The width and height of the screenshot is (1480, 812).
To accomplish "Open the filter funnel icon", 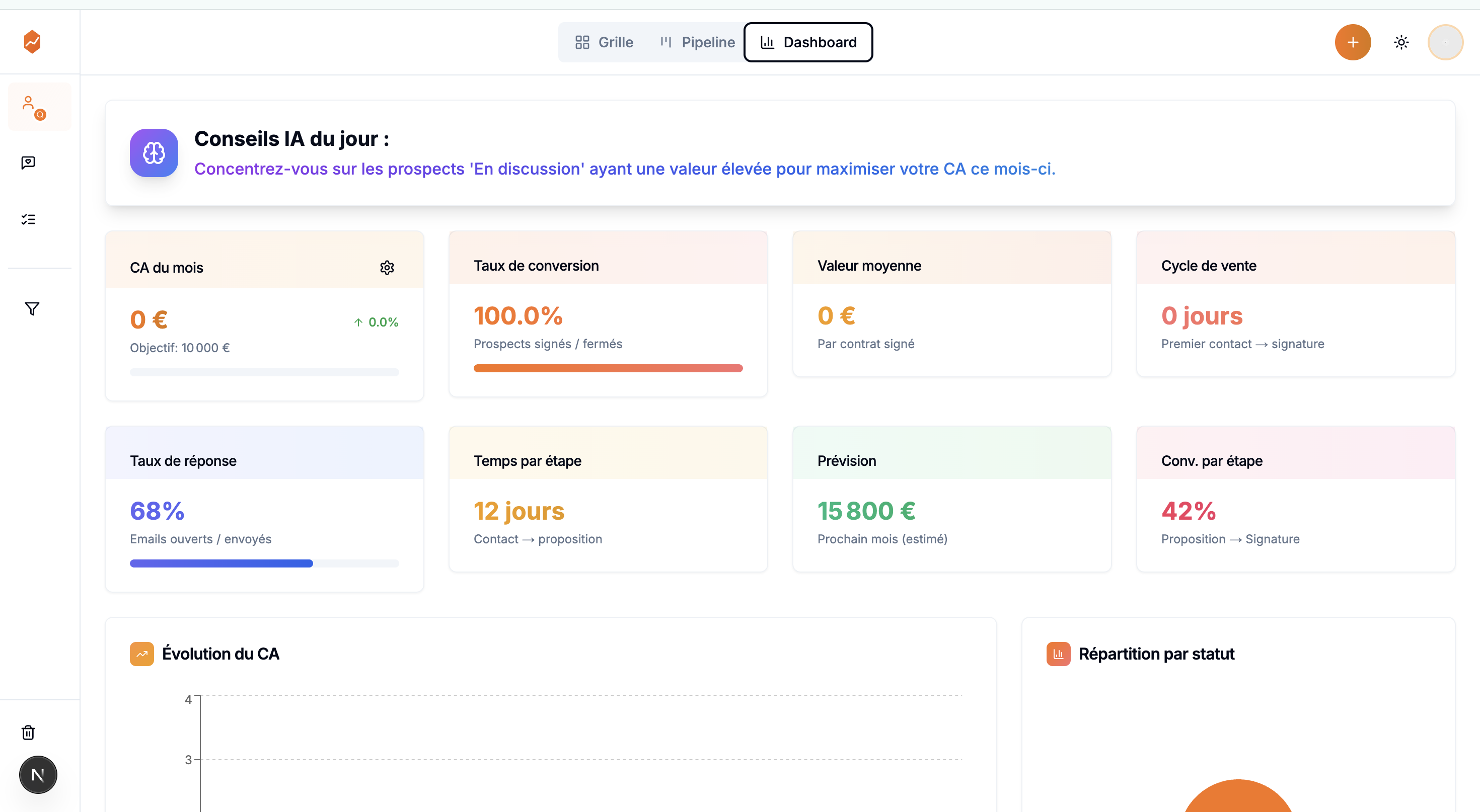I will (x=32, y=308).
